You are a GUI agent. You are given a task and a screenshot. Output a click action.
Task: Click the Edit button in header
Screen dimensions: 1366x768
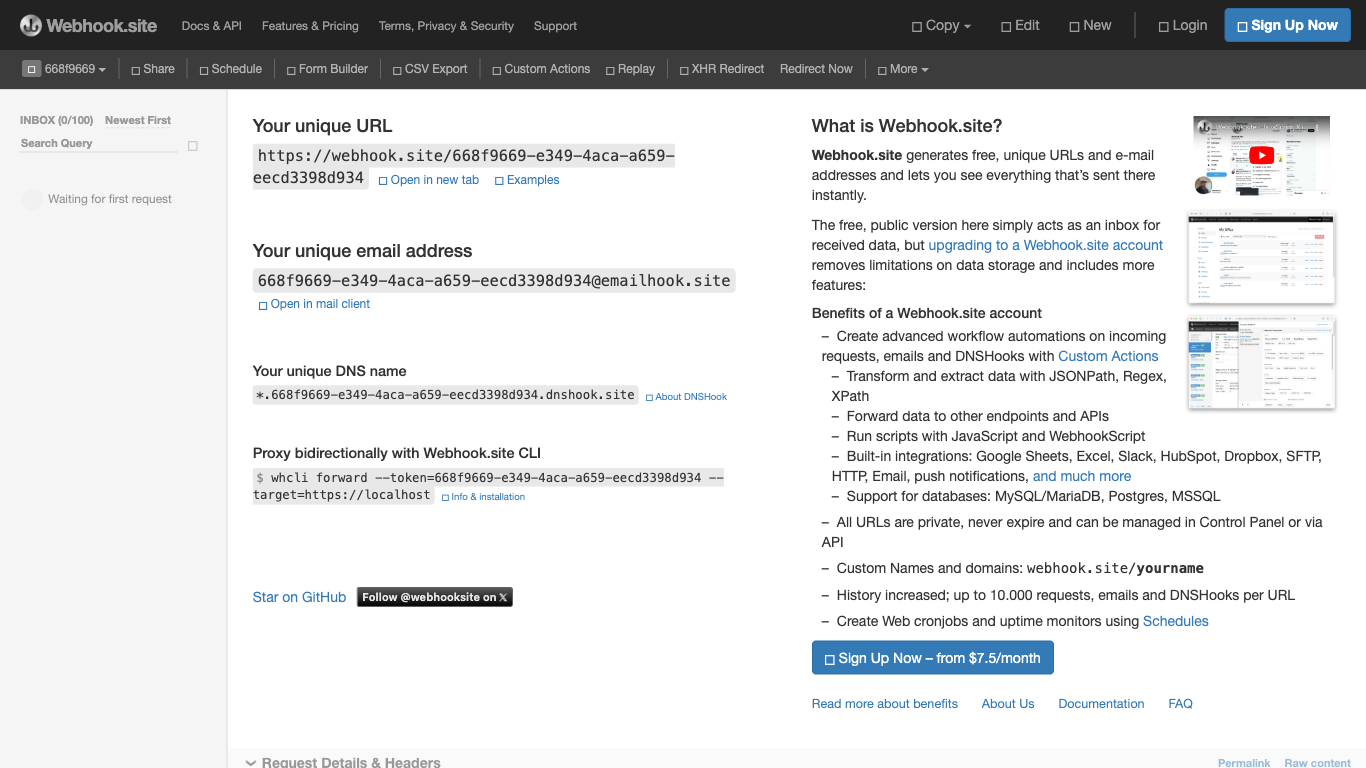coord(1021,26)
